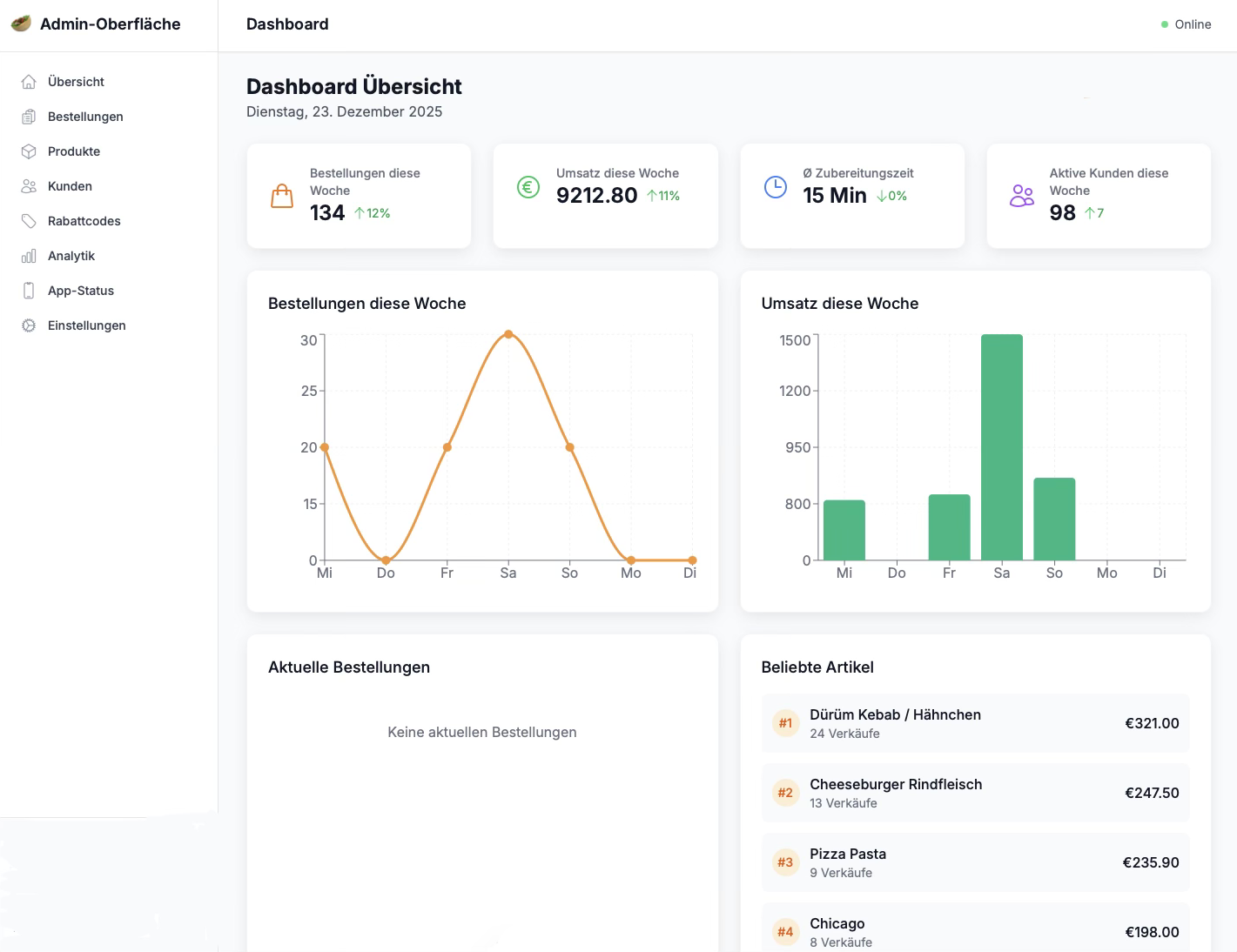Click the Analytik bar-chart icon
Screen dimensions: 1237x952
[x=29, y=255]
